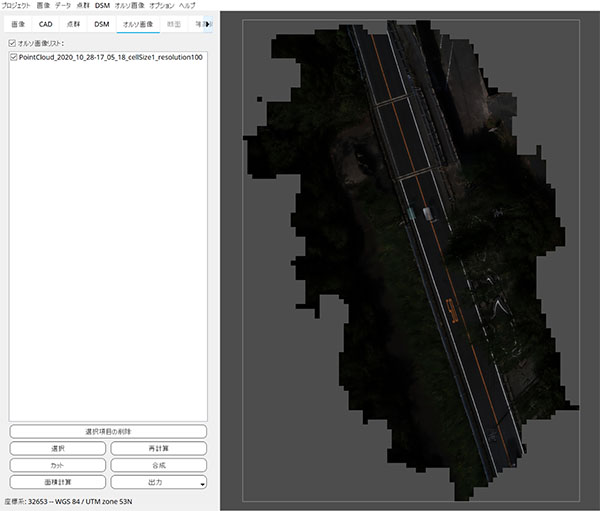
Task: Open the プロジェクト menu
Action: tap(15, 5)
